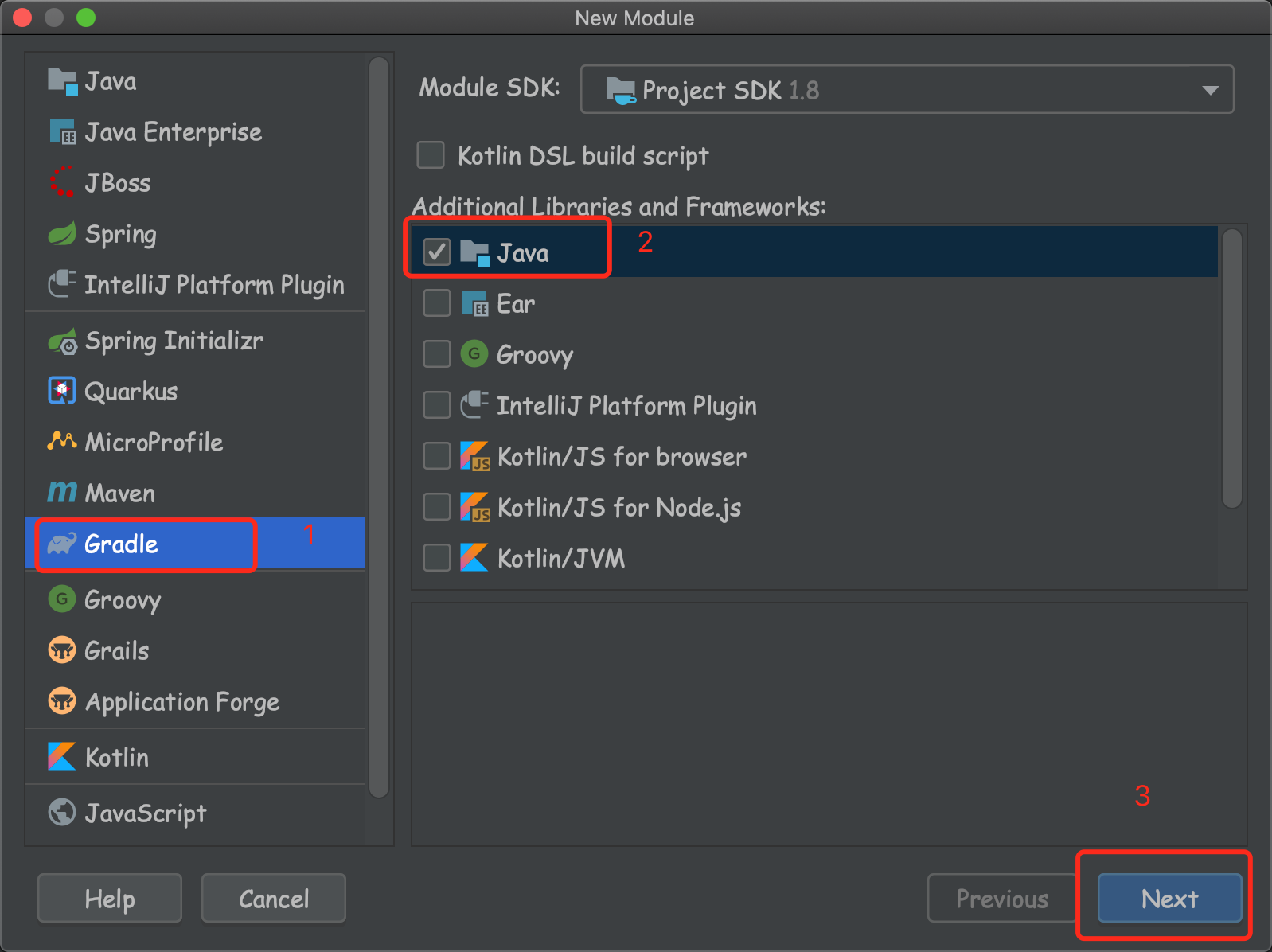The width and height of the screenshot is (1272, 952).
Task: Click the Next button
Action: coord(1169,899)
